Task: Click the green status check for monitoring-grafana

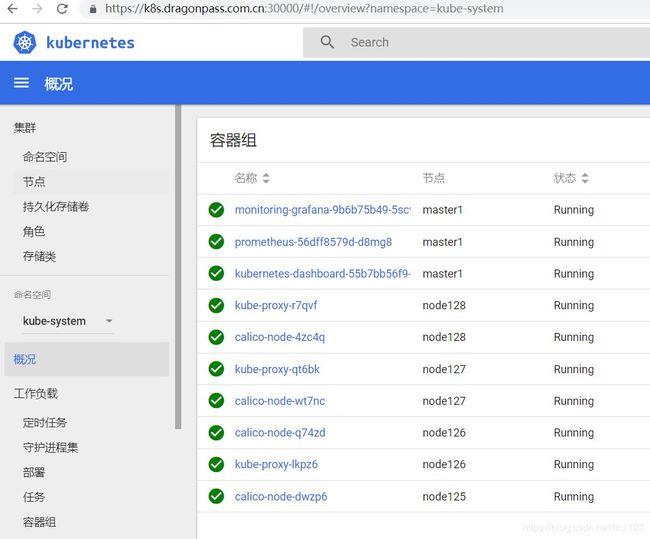Action: [x=216, y=210]
